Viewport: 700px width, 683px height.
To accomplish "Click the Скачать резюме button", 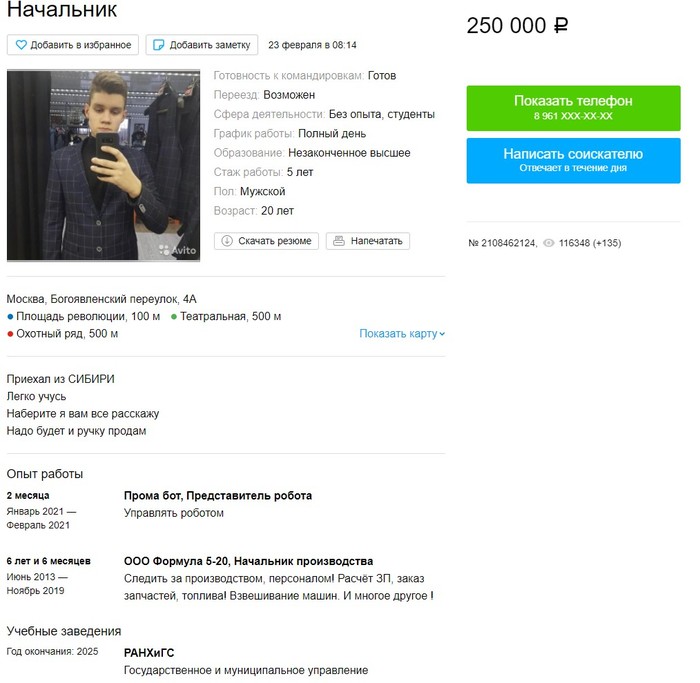I will pos(266,241).
